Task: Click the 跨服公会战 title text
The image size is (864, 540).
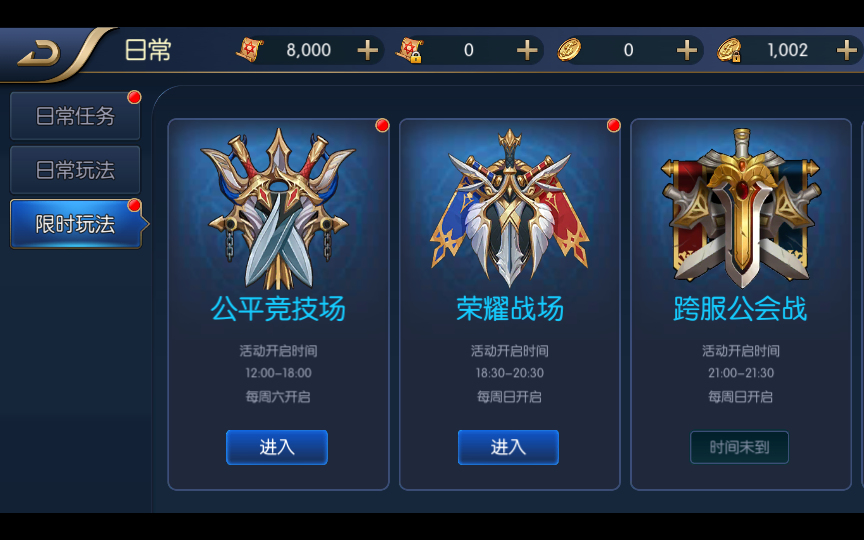Action: point(740,309)
